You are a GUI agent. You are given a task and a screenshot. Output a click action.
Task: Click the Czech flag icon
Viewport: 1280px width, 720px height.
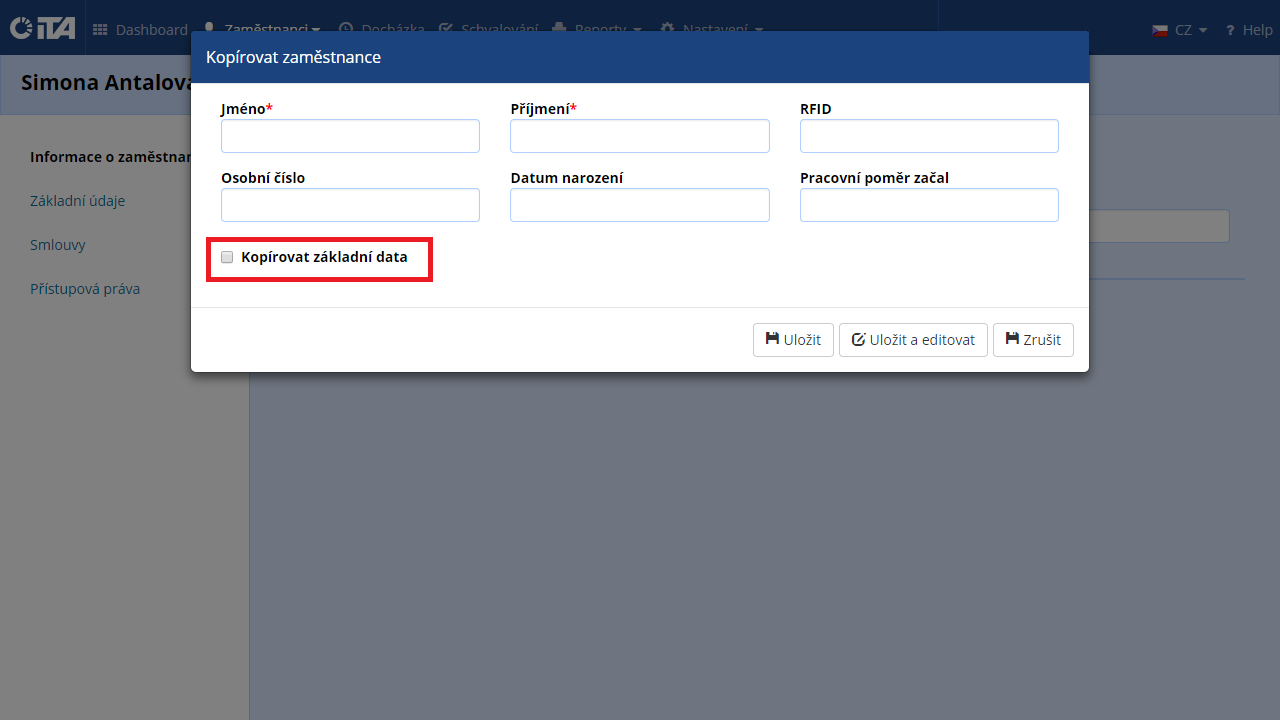click(x=1160, y=30)
